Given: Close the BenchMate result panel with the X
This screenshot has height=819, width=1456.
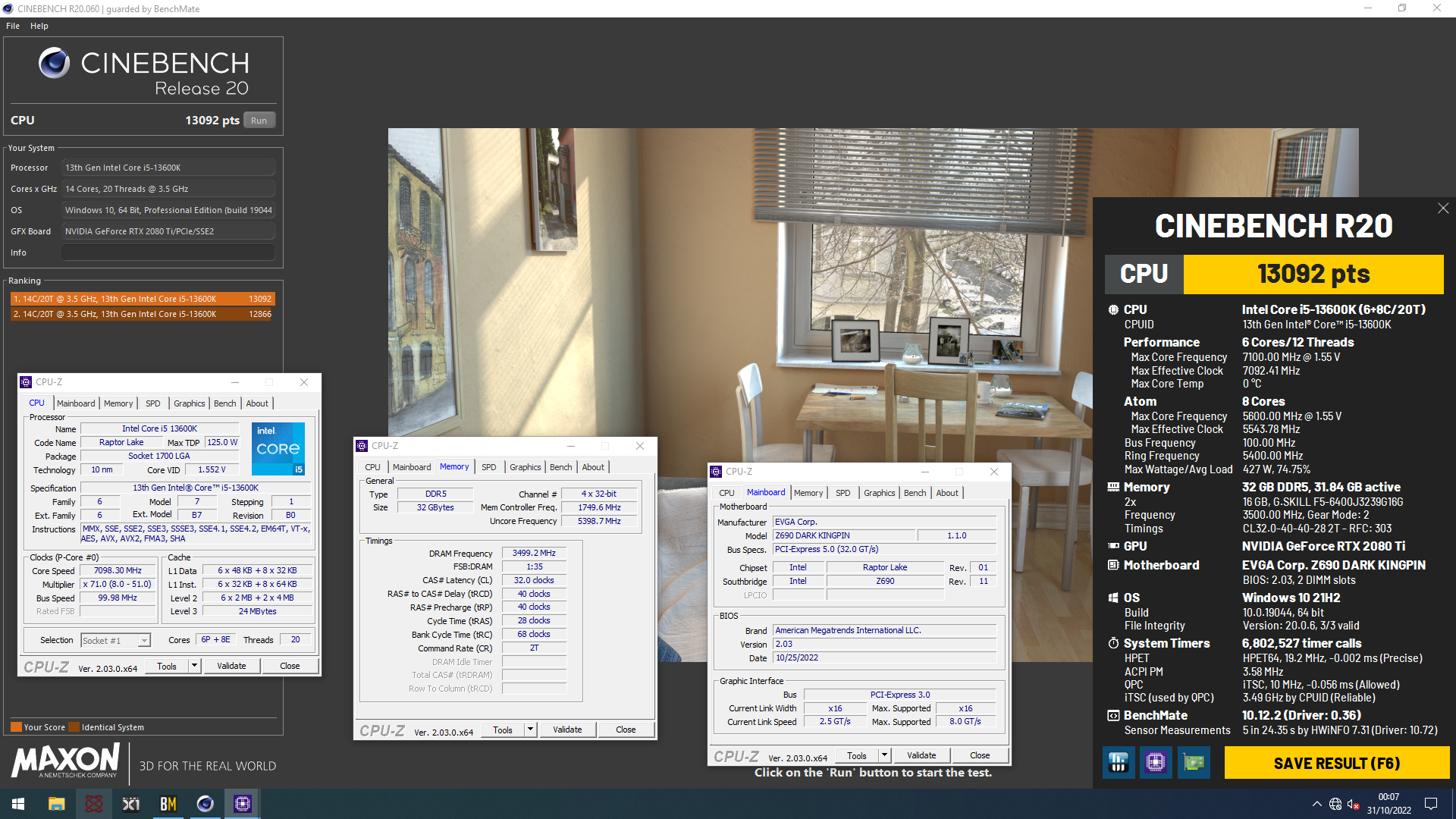Looking at the screenshot, I should coord(1443,208).
